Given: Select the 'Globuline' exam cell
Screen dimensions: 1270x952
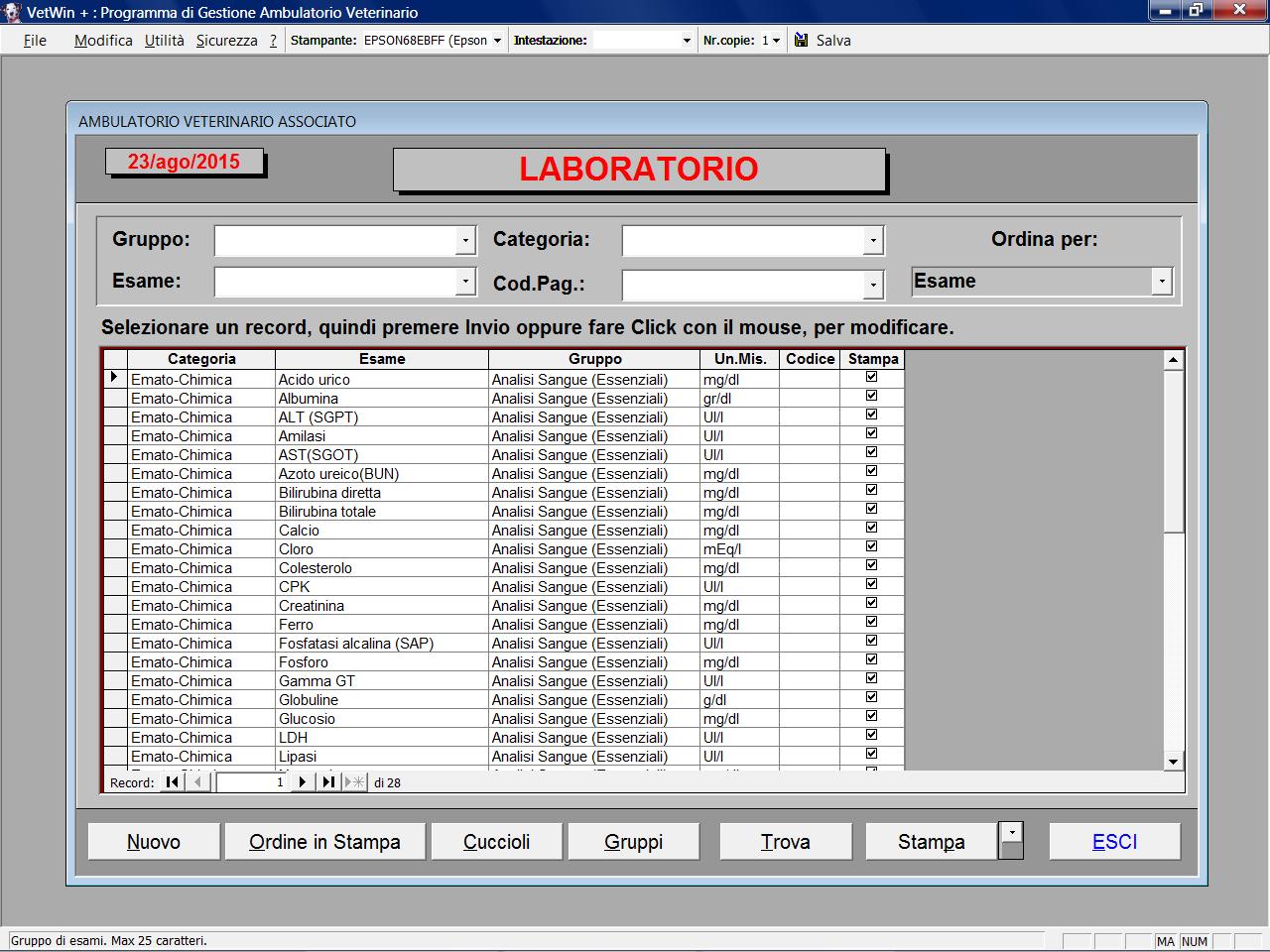Looking at the screenshot, I should point(382,700).
